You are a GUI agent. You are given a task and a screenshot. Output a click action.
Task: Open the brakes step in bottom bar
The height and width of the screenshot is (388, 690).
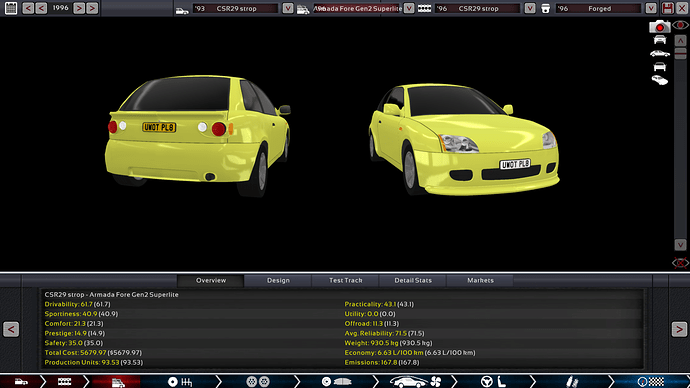336,381
